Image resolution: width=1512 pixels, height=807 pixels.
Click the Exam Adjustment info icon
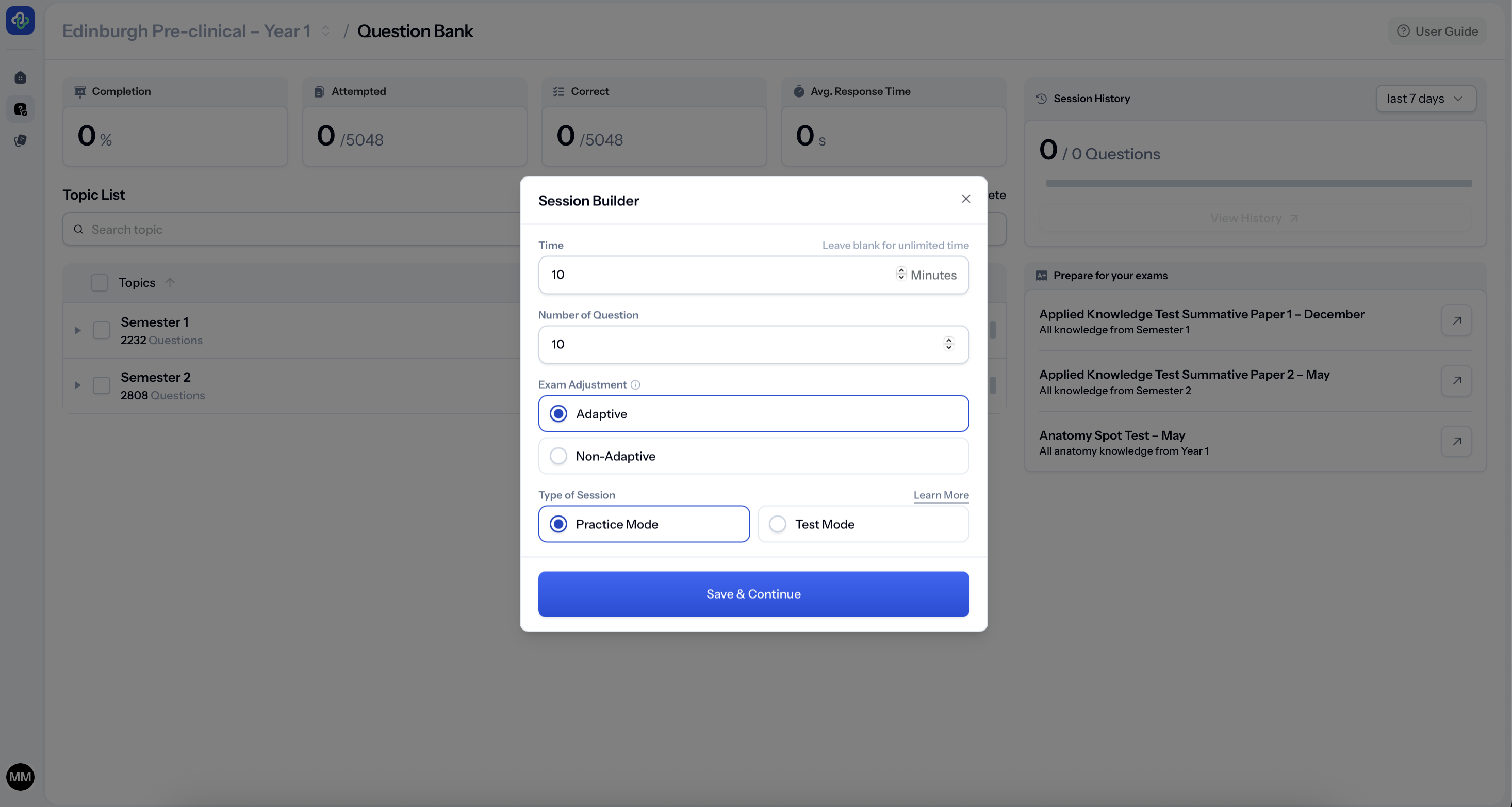tap(635, 385)
